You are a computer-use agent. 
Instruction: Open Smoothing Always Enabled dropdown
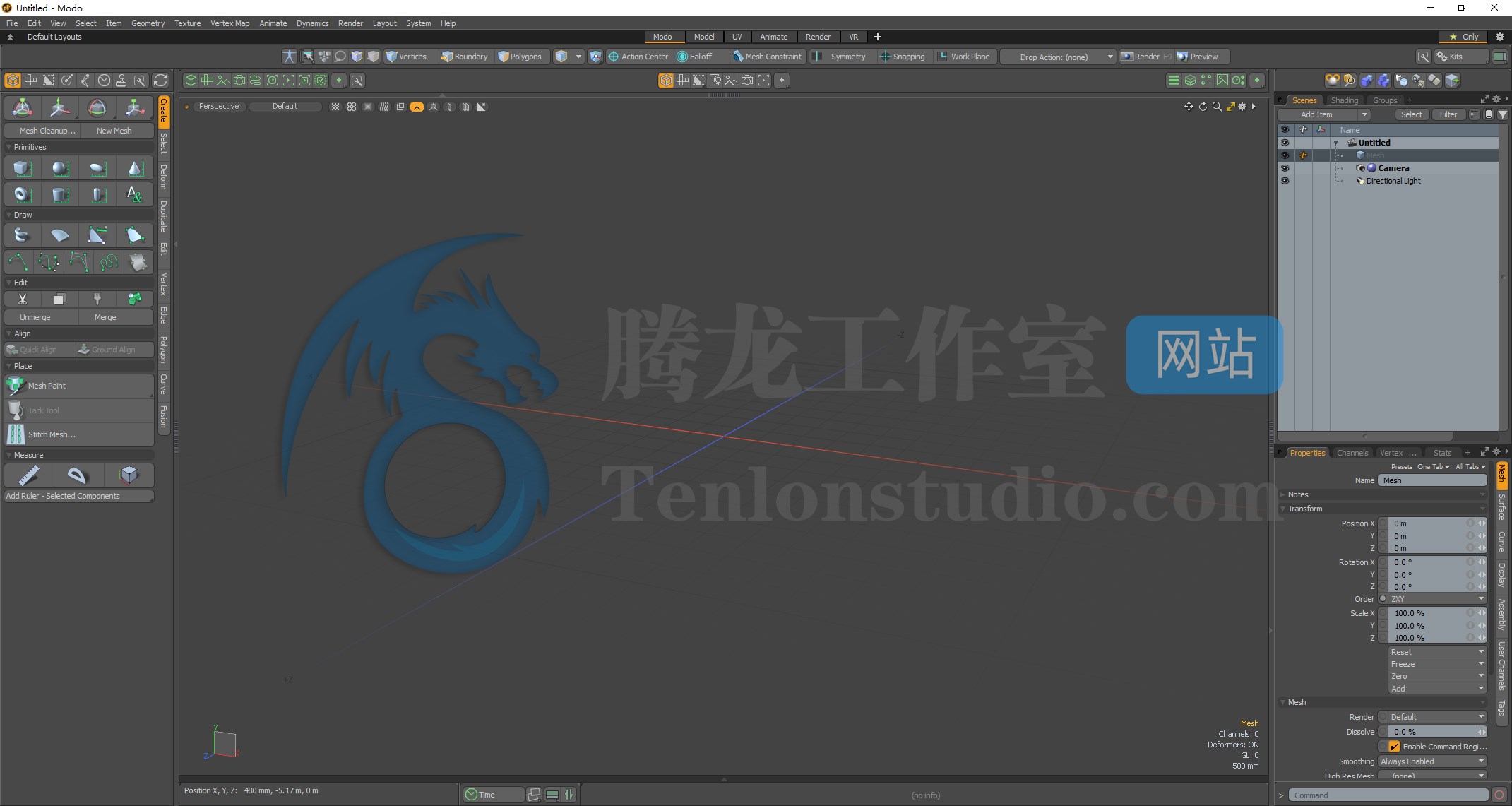click(1432, 761)
